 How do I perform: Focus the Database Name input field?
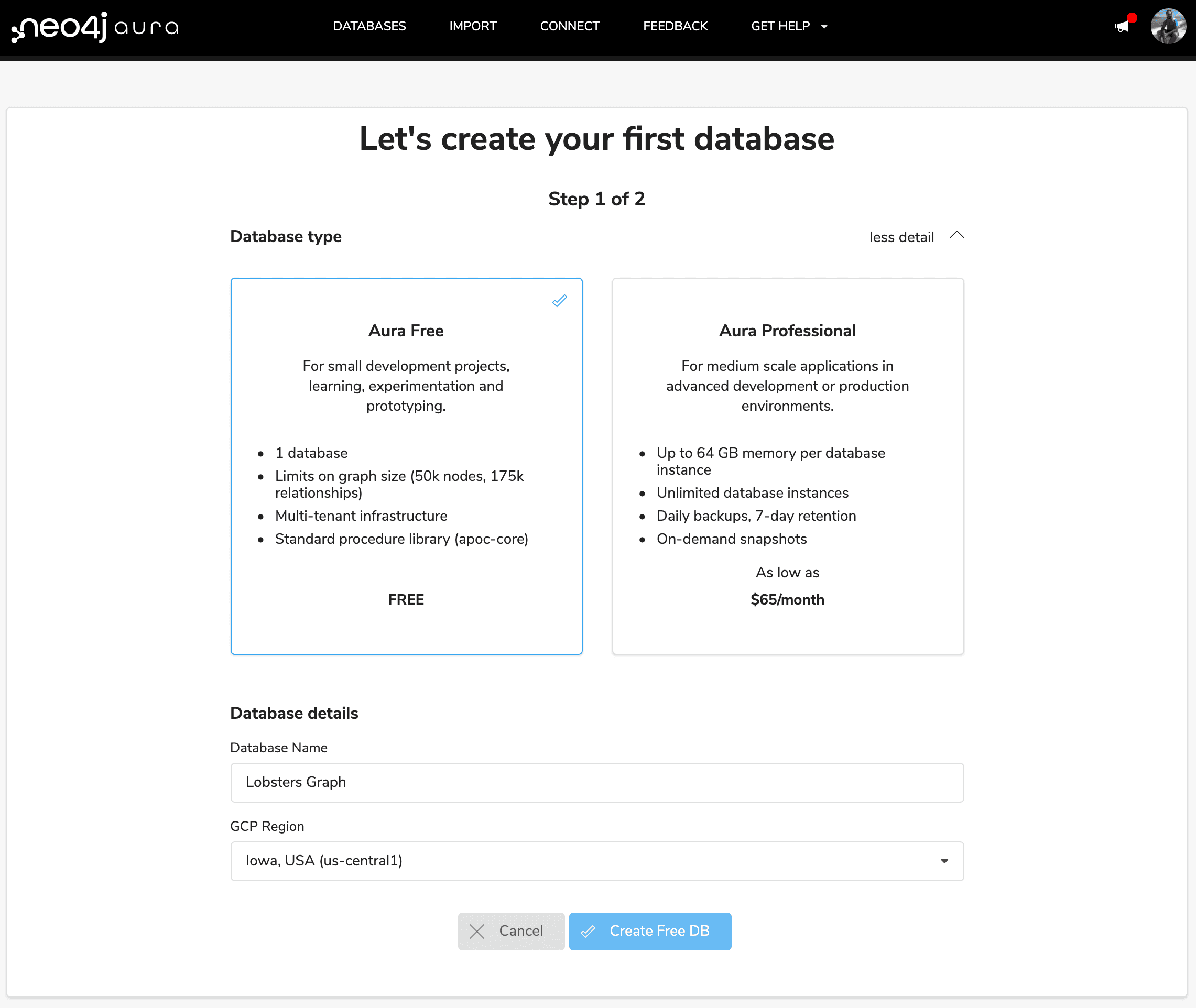click(597, 782)
